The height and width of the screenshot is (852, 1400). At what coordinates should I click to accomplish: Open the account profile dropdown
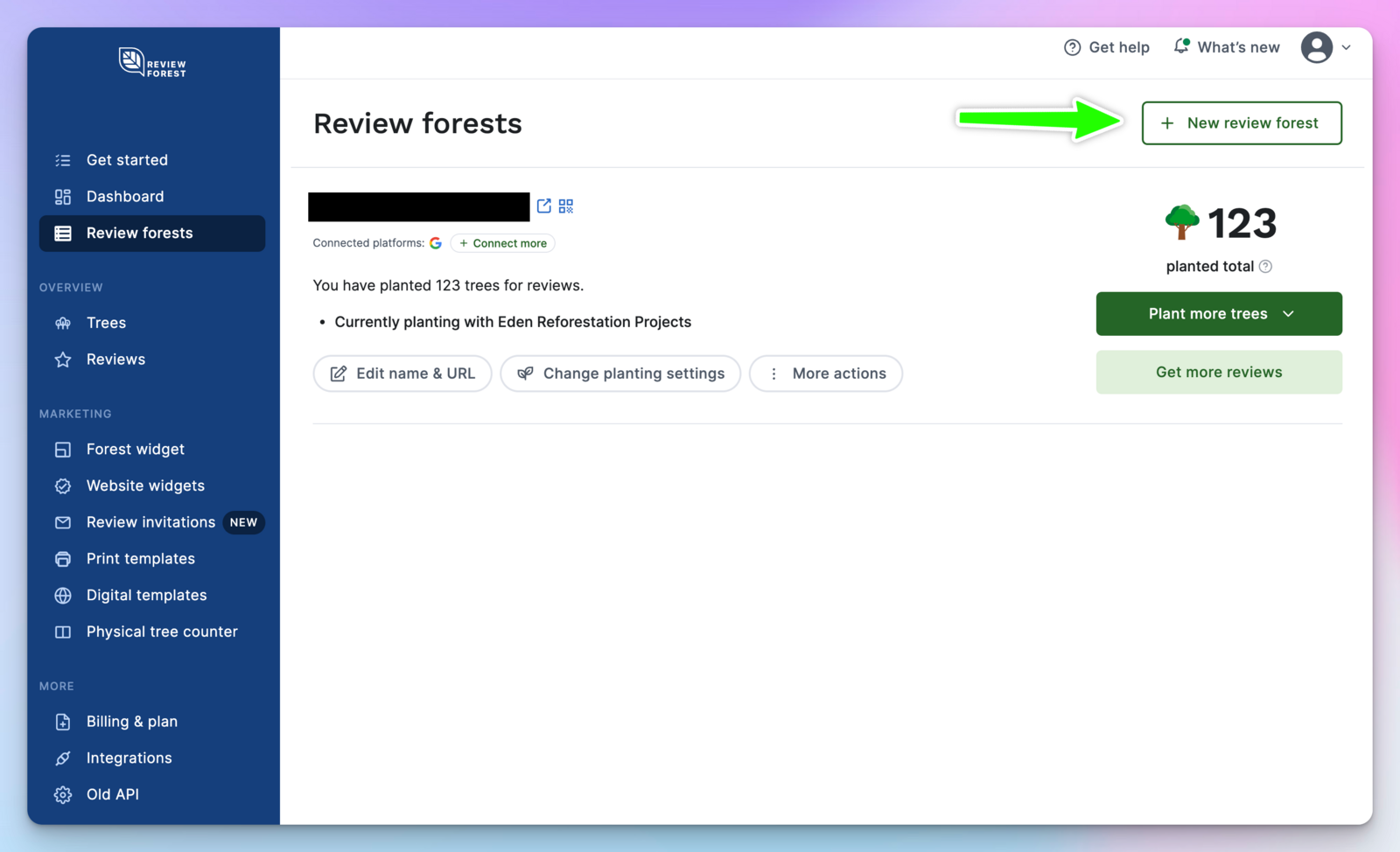tap(1326, 48)
